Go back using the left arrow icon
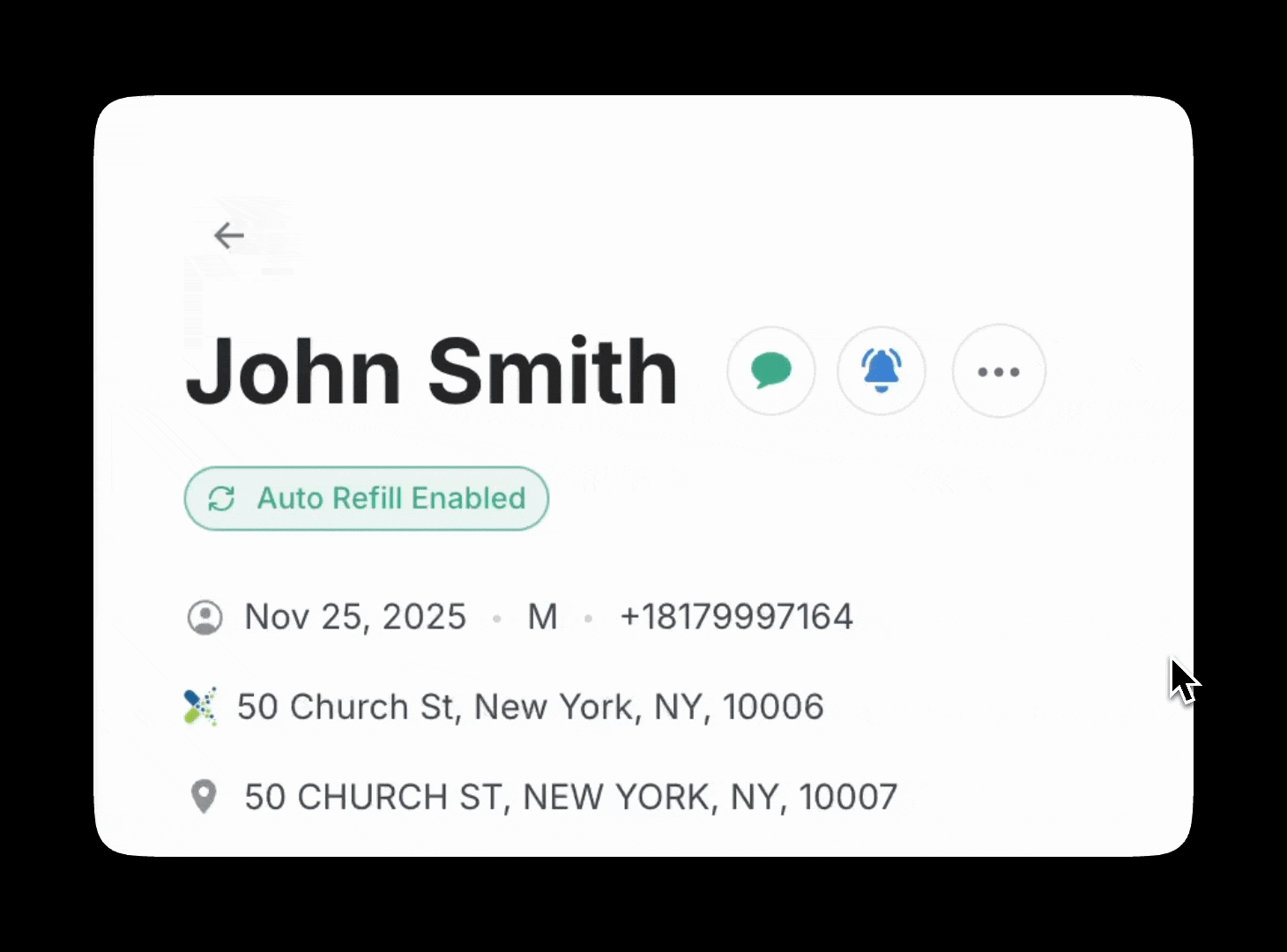1287x952 pixels. (x=229, y=235)
